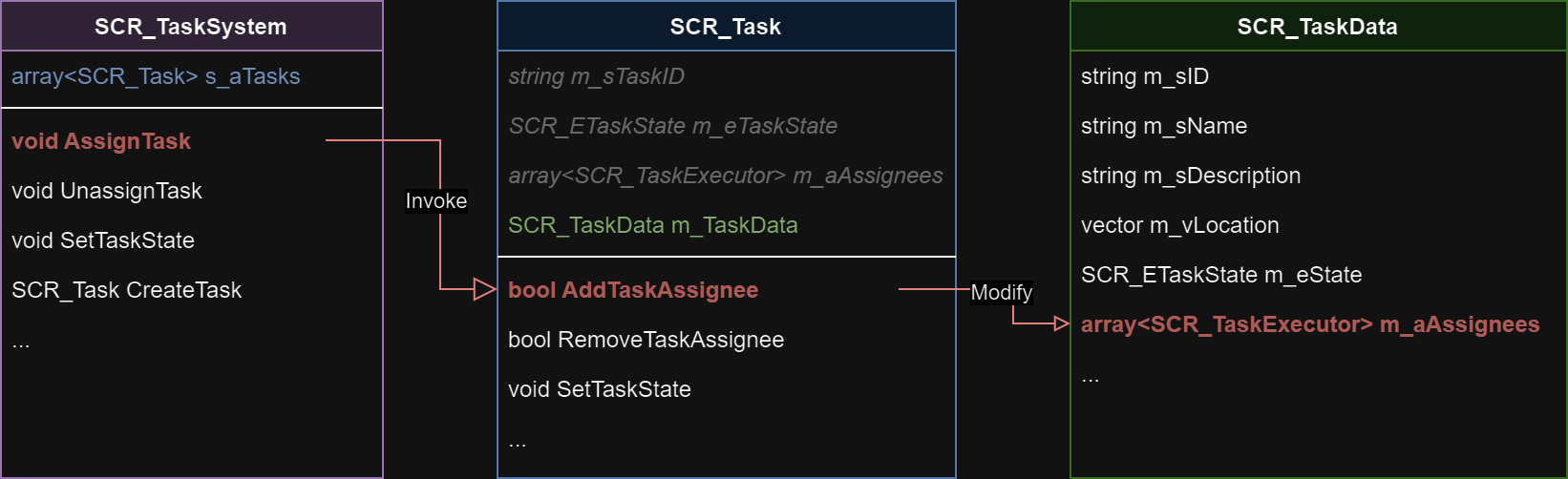Click the italic SCR_ETaskState m_eTaskState field
This screenshot has width=1568, height=479.
pos(672,126)
